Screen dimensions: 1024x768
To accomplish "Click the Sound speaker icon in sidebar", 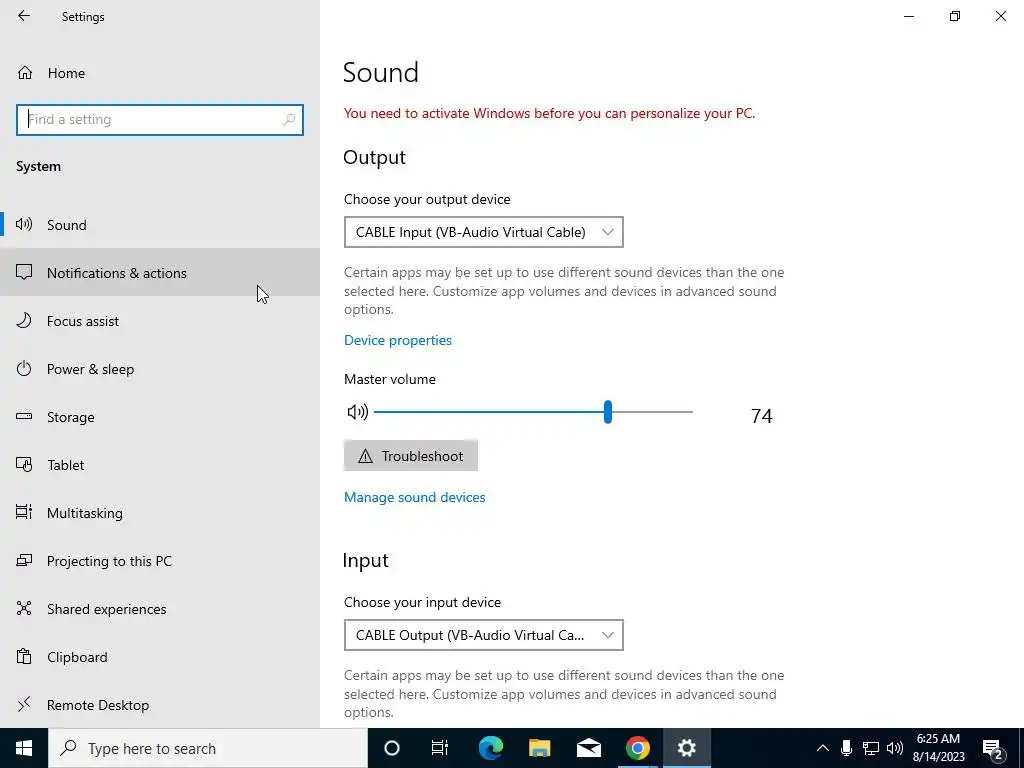I will pos(24,225).
